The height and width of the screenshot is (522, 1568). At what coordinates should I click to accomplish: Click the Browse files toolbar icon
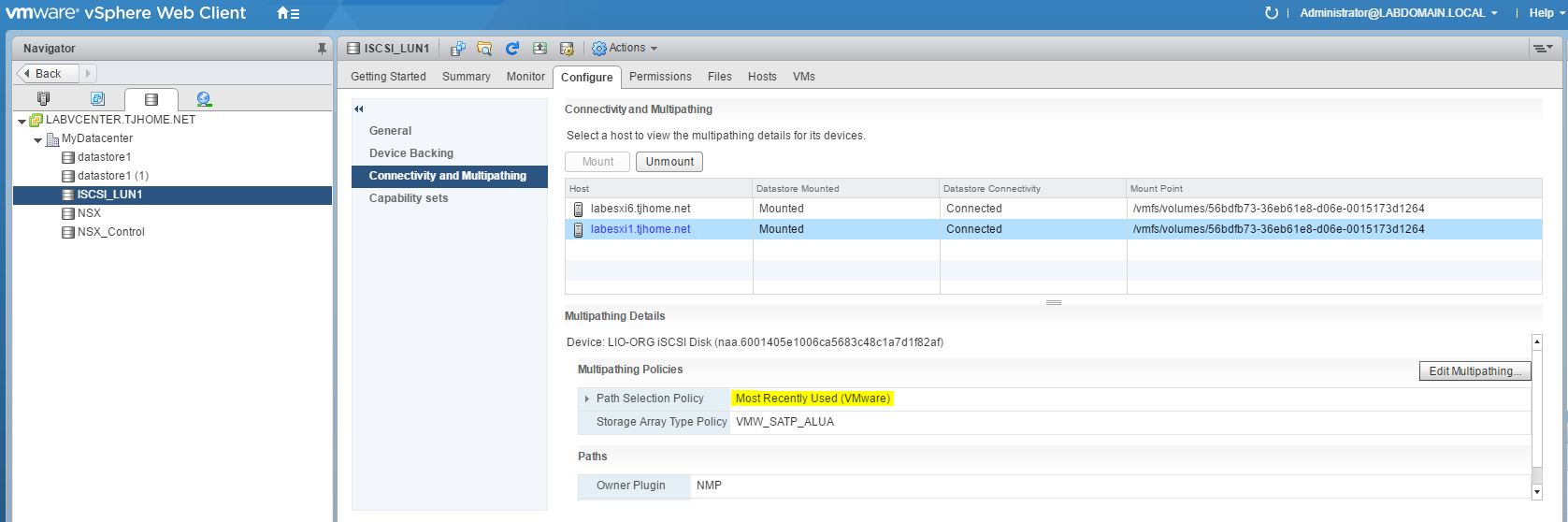point(484,48)
